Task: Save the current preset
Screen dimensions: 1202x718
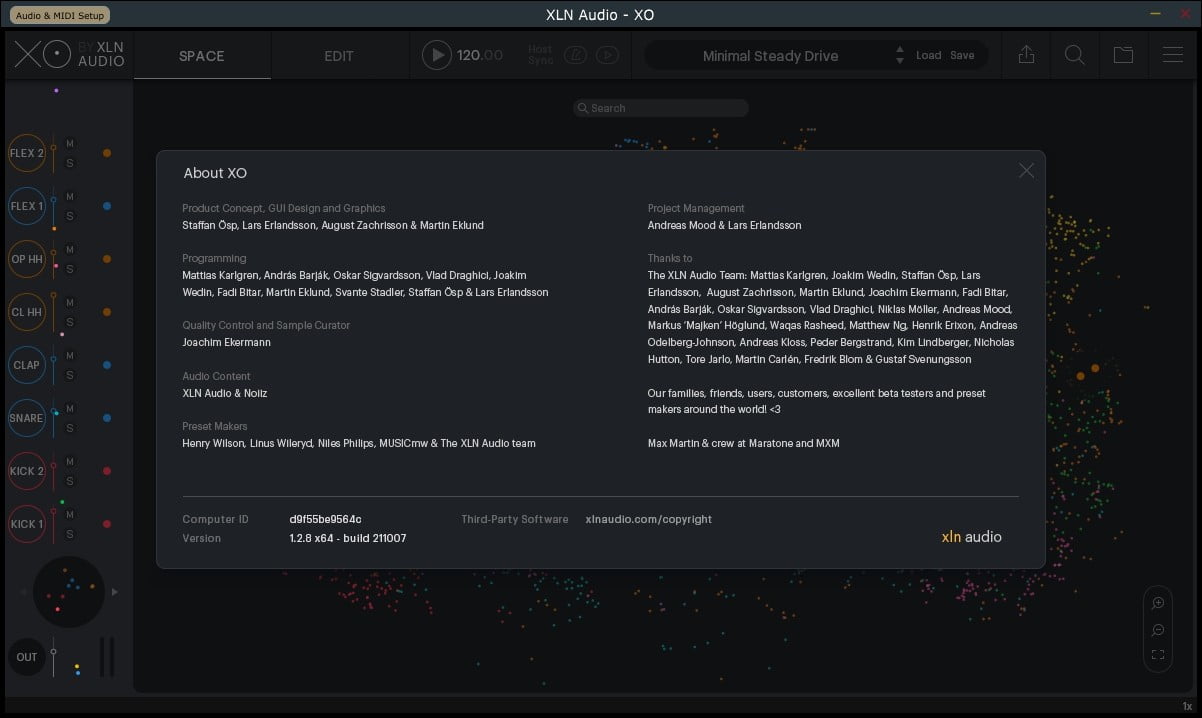Action: (x=962, y=56)
